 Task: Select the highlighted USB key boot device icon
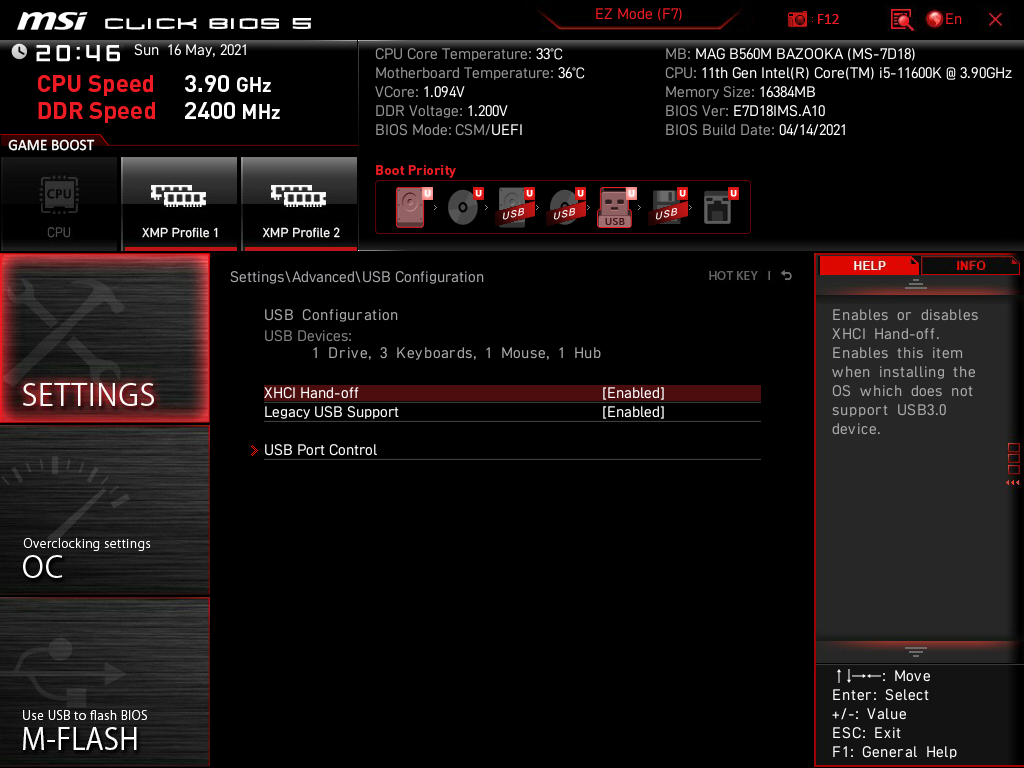pos(616,207)
